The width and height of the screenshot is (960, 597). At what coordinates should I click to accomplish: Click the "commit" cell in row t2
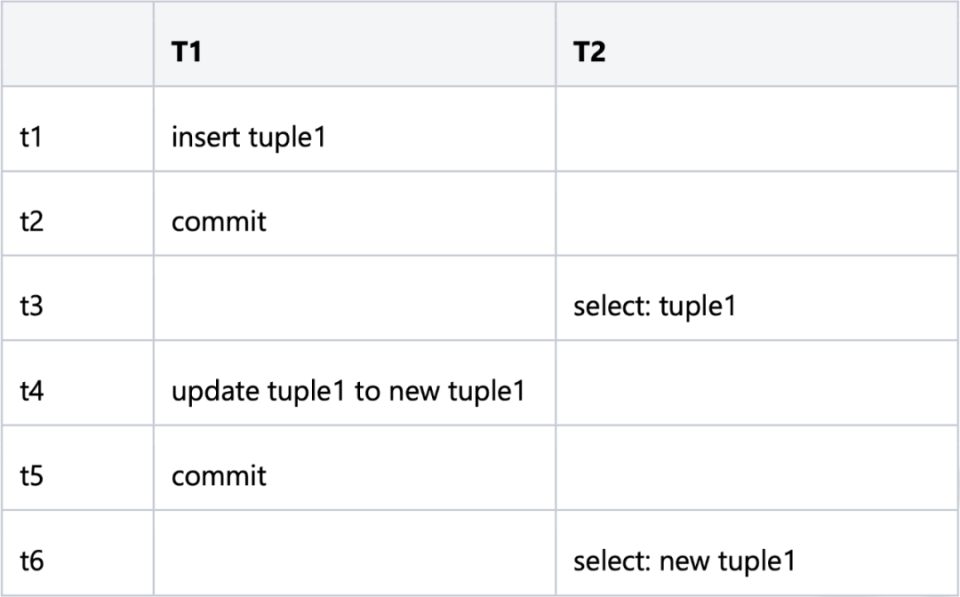[x=219, y=221]
